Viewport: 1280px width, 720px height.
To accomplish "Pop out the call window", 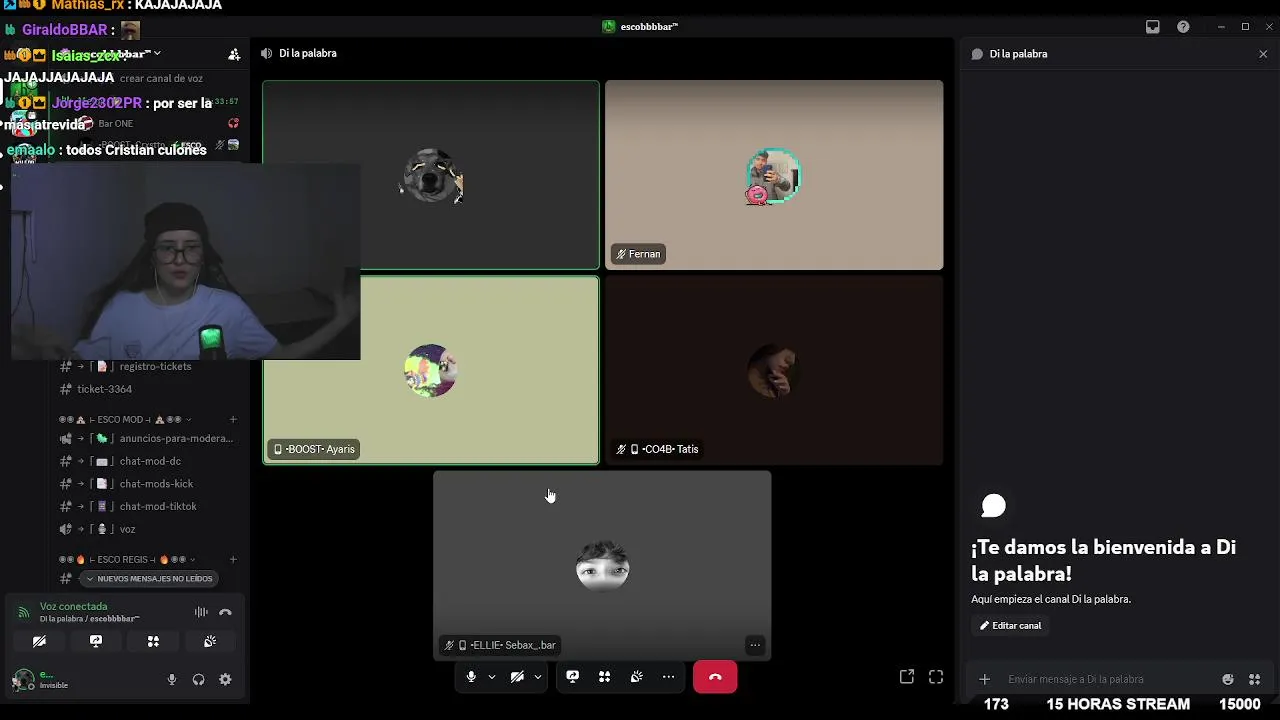I will [x=907, y=677].
